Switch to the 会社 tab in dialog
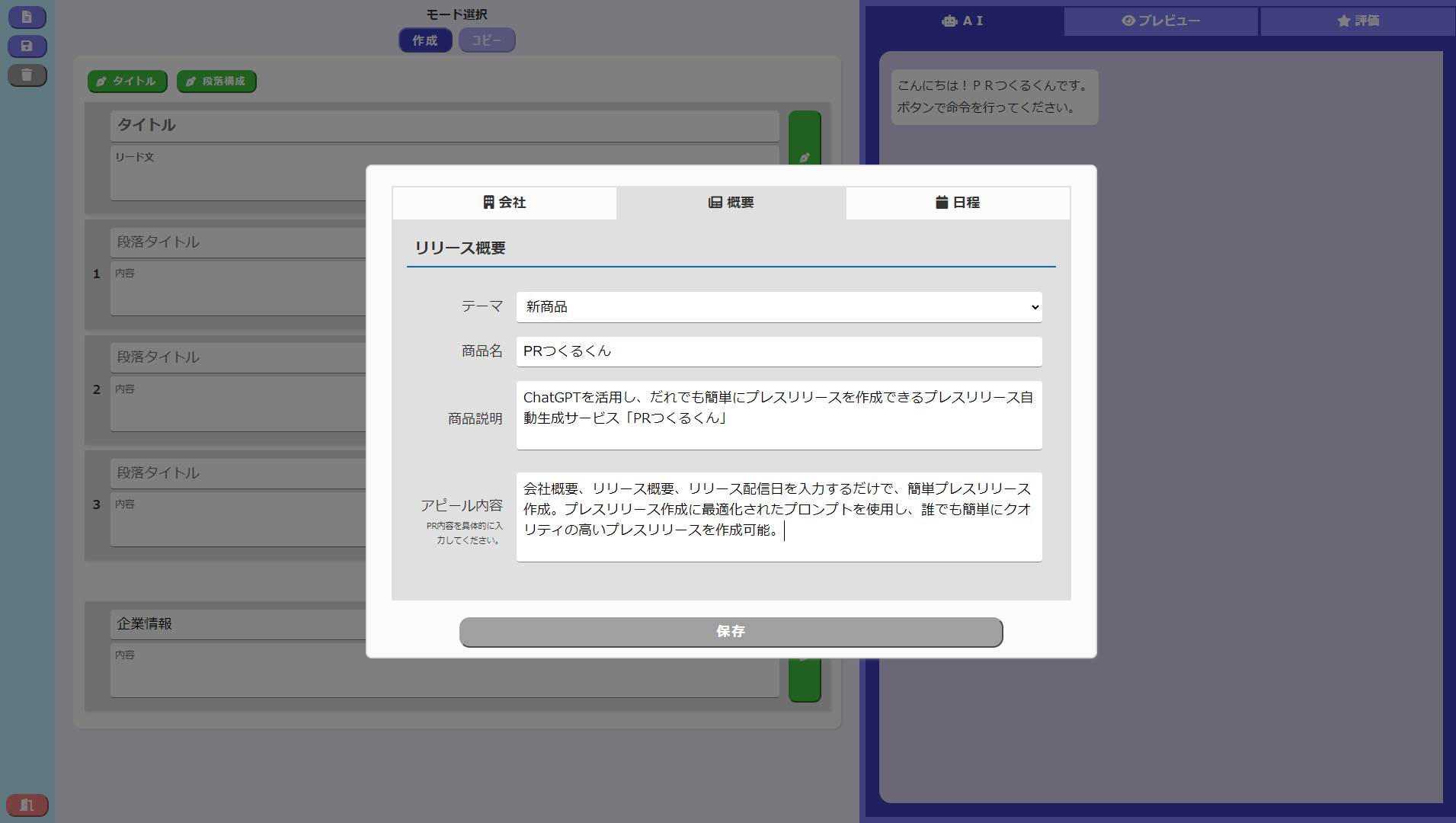1456x823 pixels. [504, 203]
